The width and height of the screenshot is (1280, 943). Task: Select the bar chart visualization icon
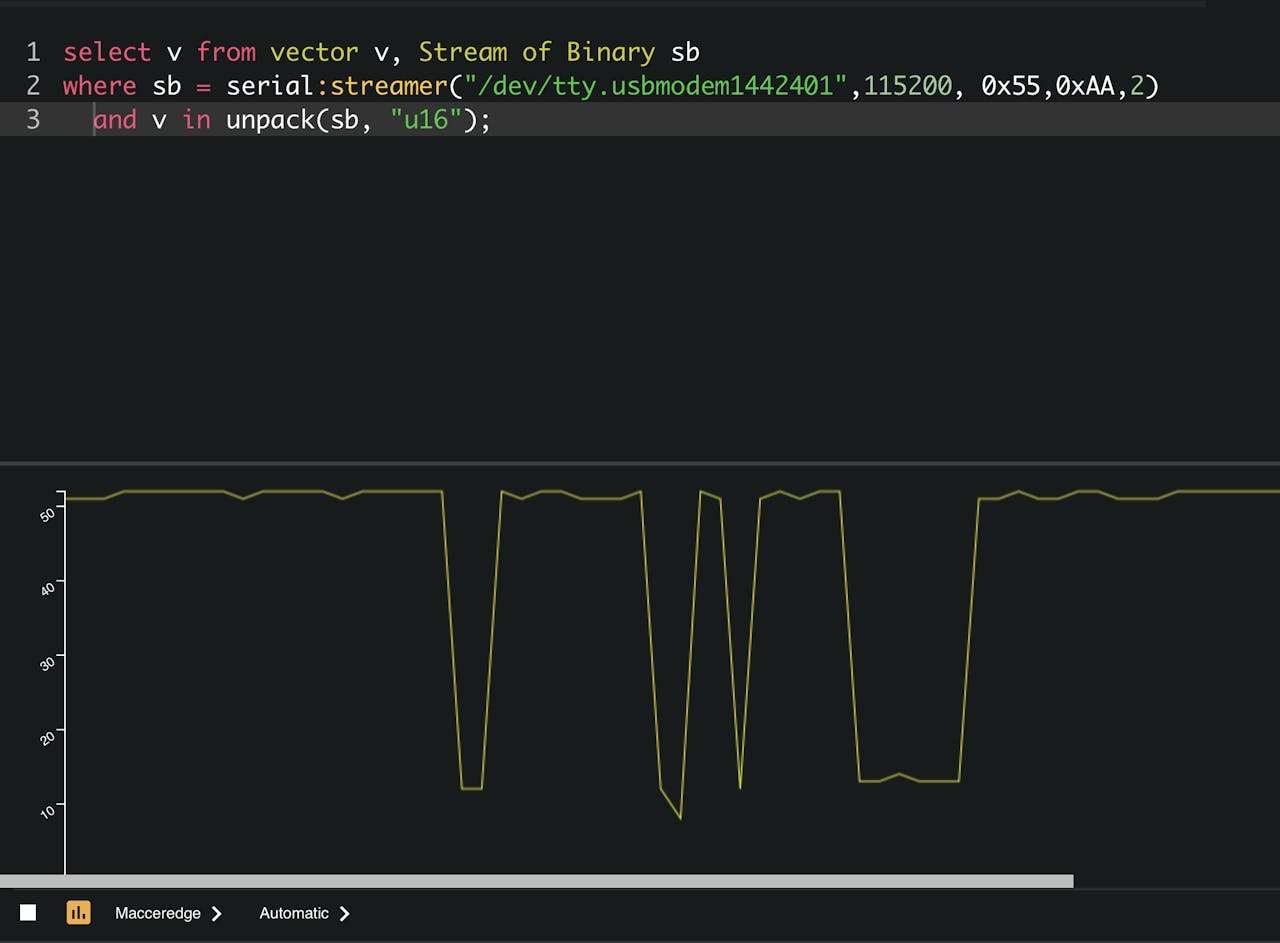click(78, 912)
